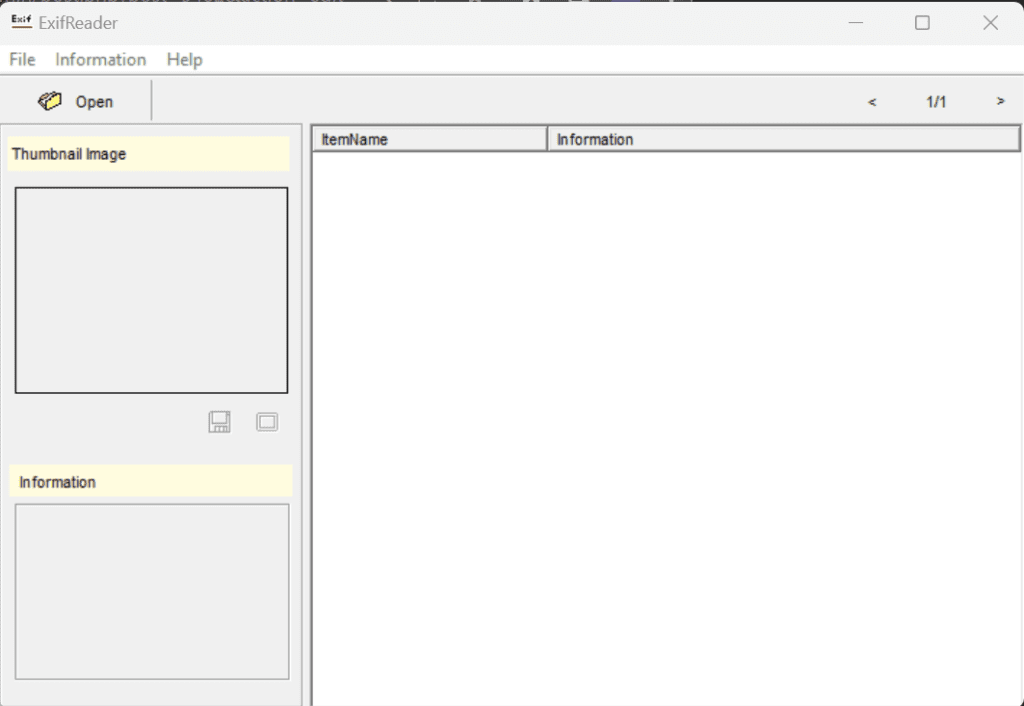Go to previous image with left arrow
Viewport: 1024px width, 706px height.
pyautogui.click(x=872, y=102)
